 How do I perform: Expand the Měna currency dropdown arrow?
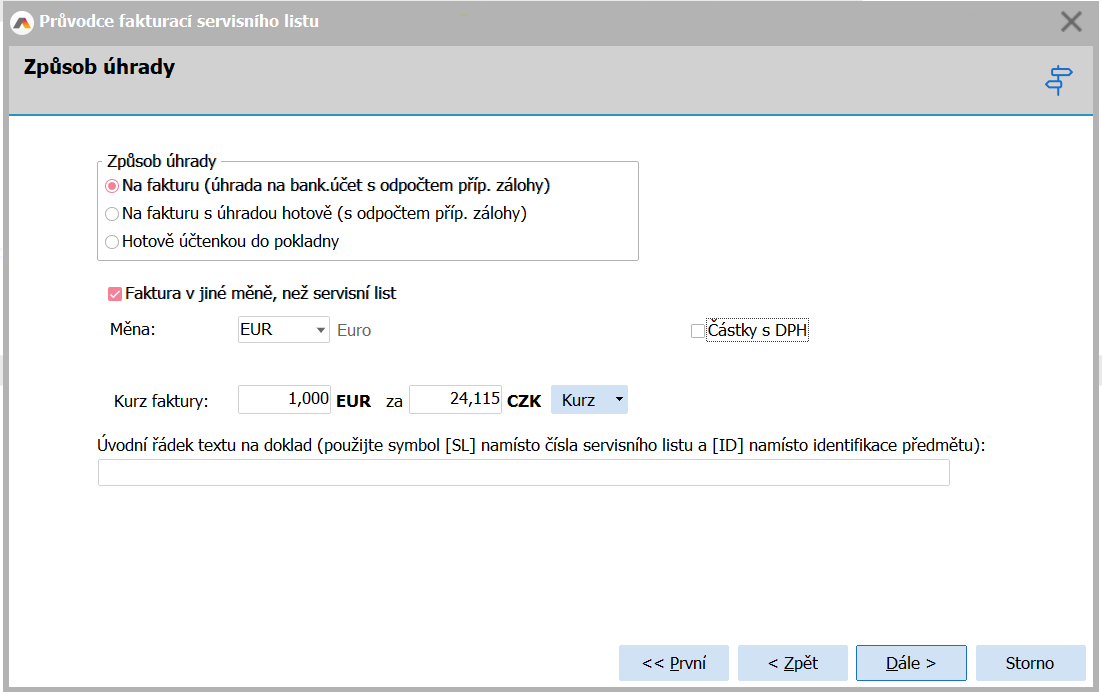pyautogui.click(x=319, y=330)
